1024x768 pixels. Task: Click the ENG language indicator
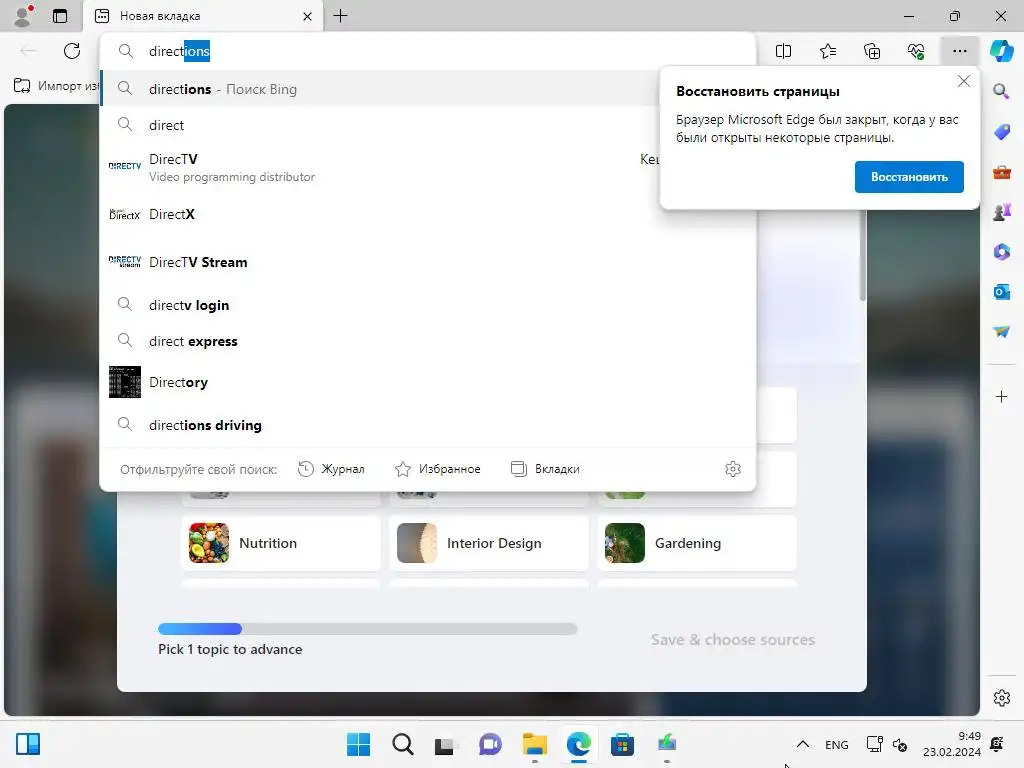(837, 744)
